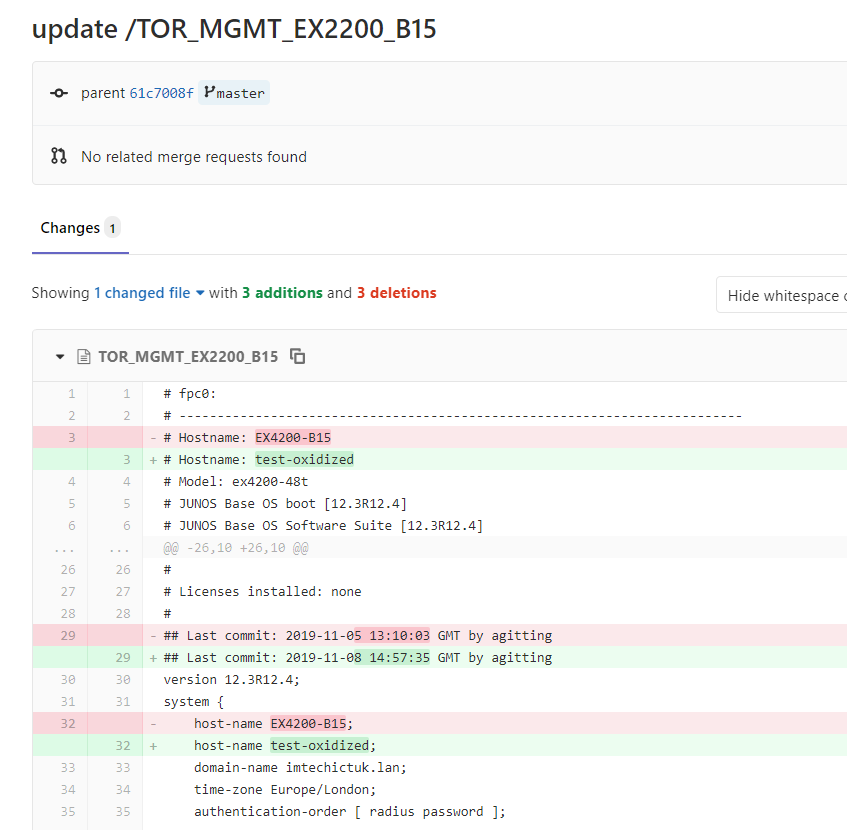Click line number 29 of the removed commit line
Viewport: 847px width, 830px height.
71,635
